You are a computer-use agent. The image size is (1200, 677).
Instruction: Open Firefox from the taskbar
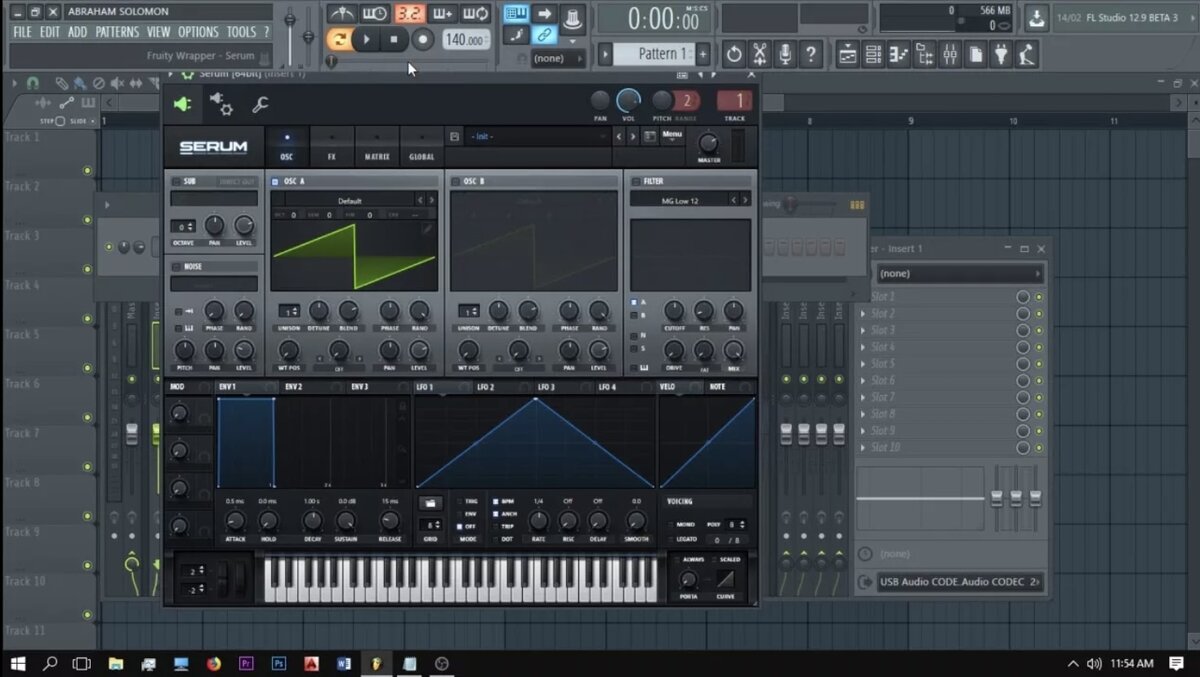[x=213, y=663]
